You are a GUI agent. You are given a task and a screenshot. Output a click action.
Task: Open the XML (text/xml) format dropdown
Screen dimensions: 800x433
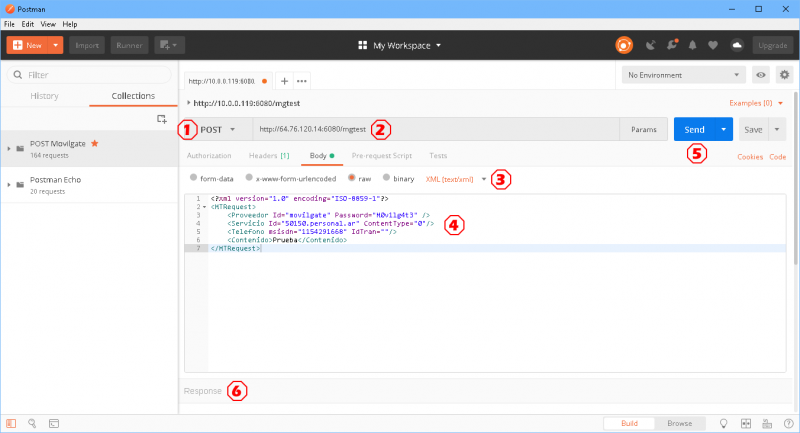(x=456, y=179)
